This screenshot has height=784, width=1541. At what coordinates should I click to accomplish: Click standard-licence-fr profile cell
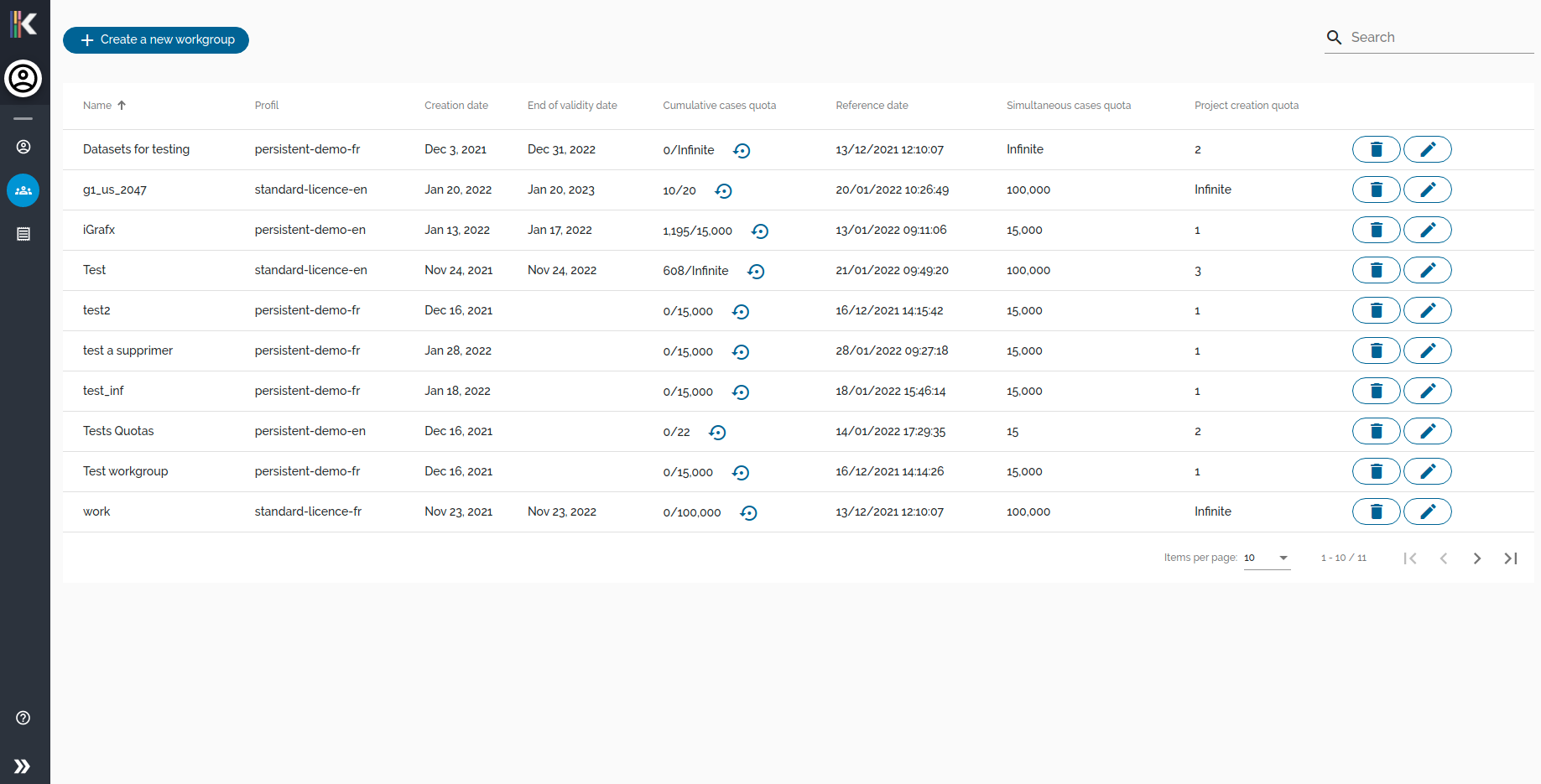click(308, 511)
